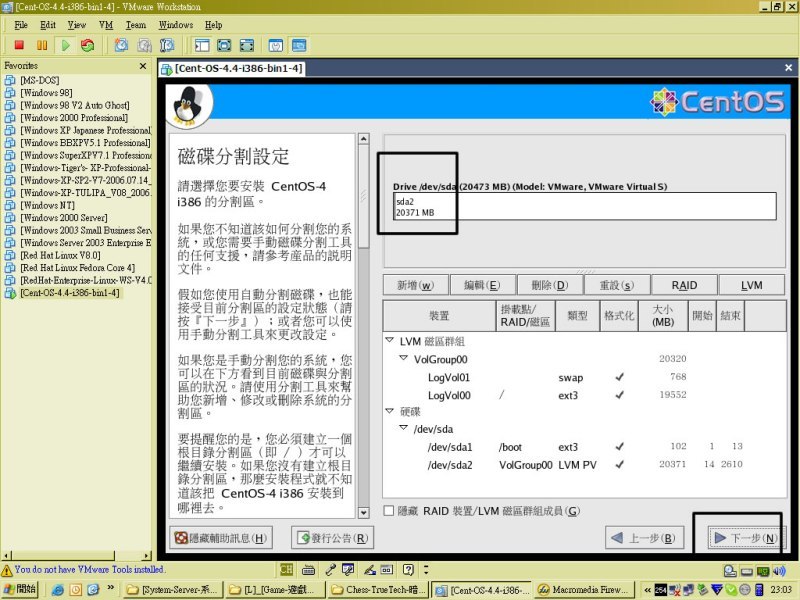Proceed with 下一步(N) button
The width and height of the screenshot is (800, 600).
(745, 538)
